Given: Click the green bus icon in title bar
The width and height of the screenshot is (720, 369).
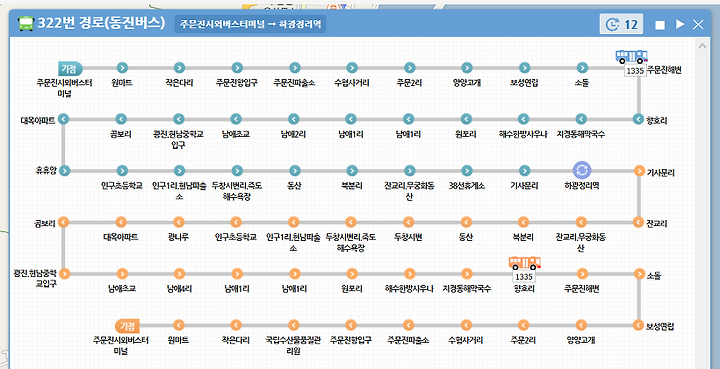Looking at the screenshot, I should [26, 23].
